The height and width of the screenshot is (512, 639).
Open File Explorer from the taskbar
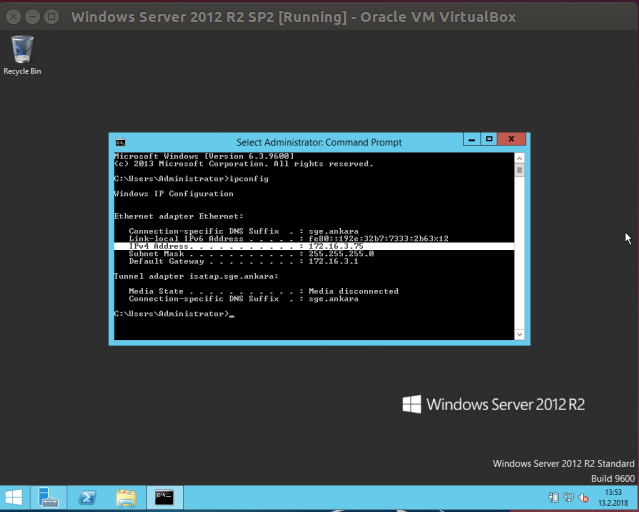pos(126,498)
